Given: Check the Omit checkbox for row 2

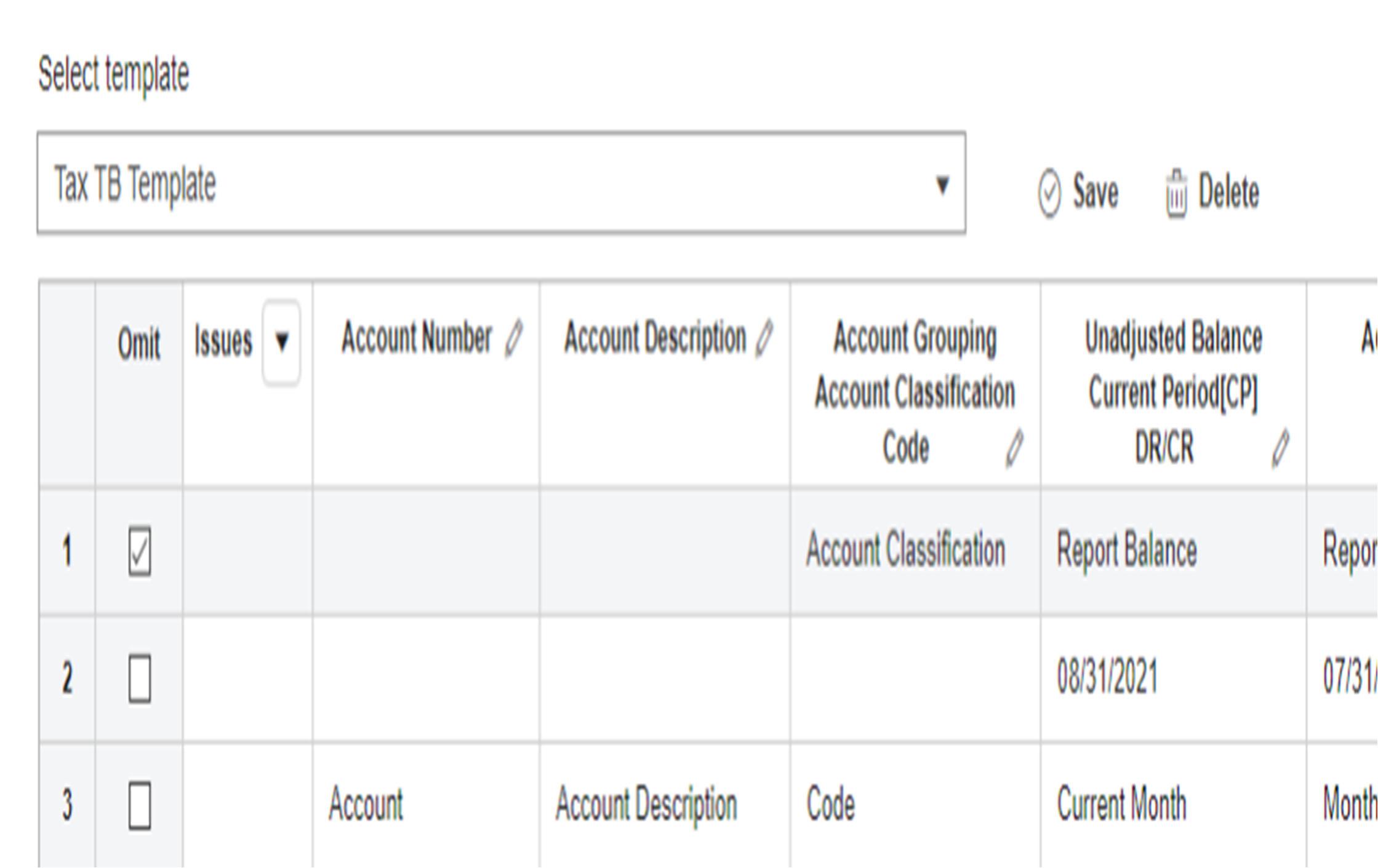Looking at the screenshot, I should [x=140, y=679].
